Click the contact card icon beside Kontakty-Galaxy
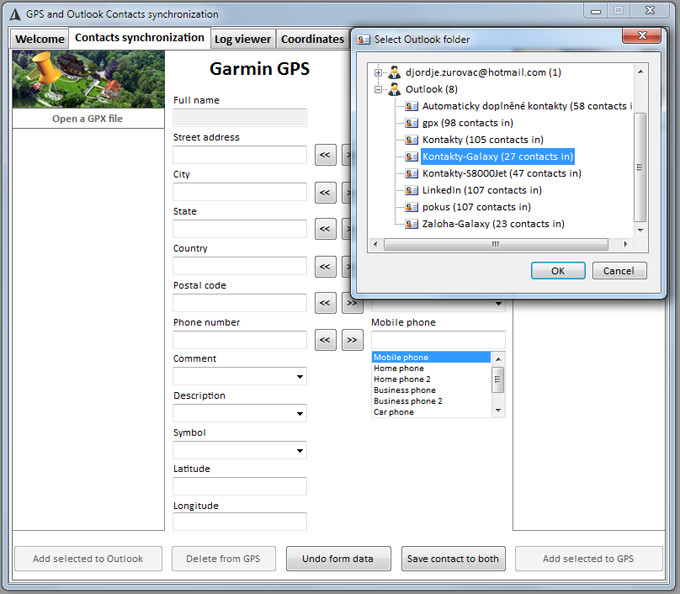The image size is (680, 594). click(x=411, y=157)
